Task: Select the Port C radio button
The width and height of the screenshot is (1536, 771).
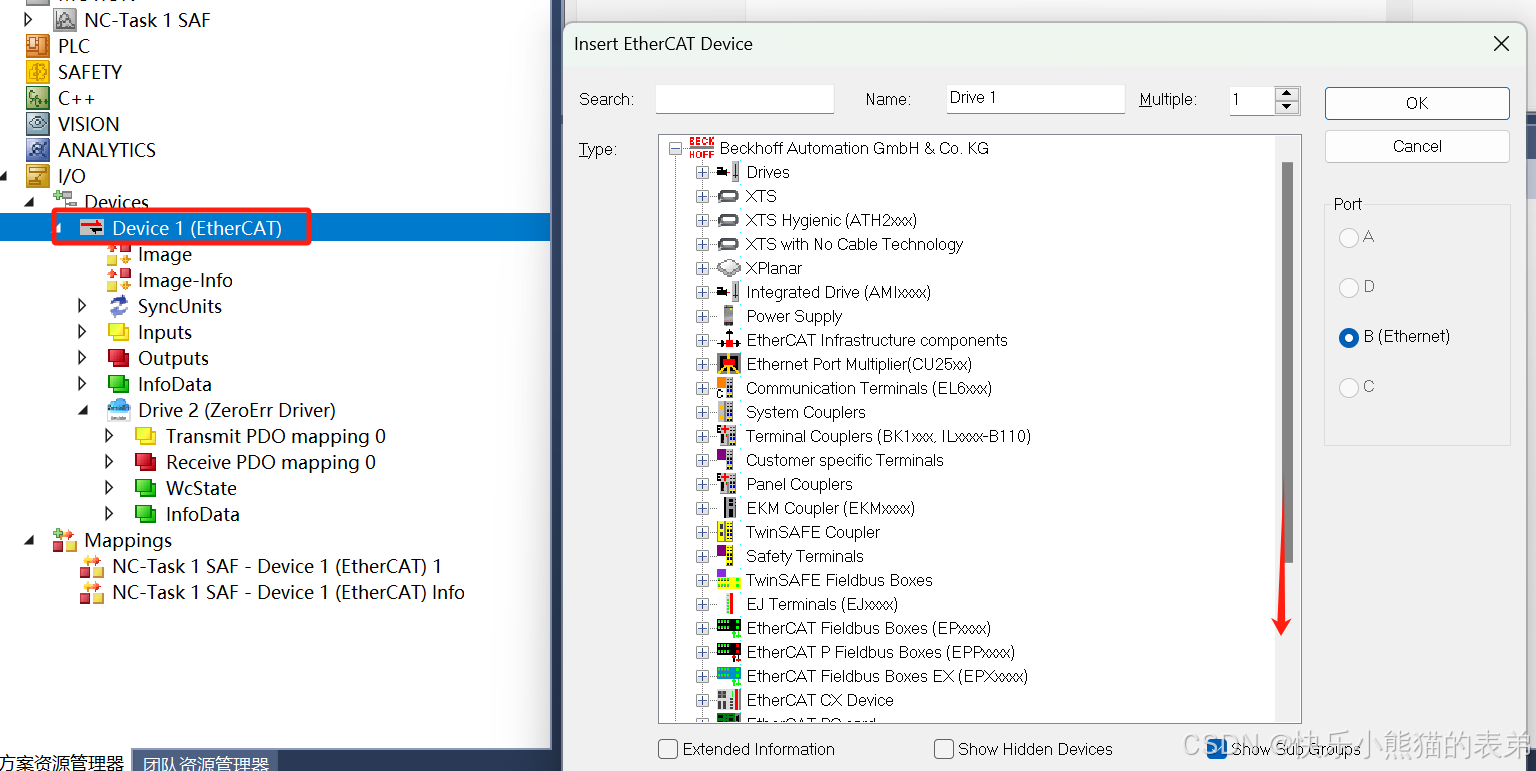Action: point(1348,387)
